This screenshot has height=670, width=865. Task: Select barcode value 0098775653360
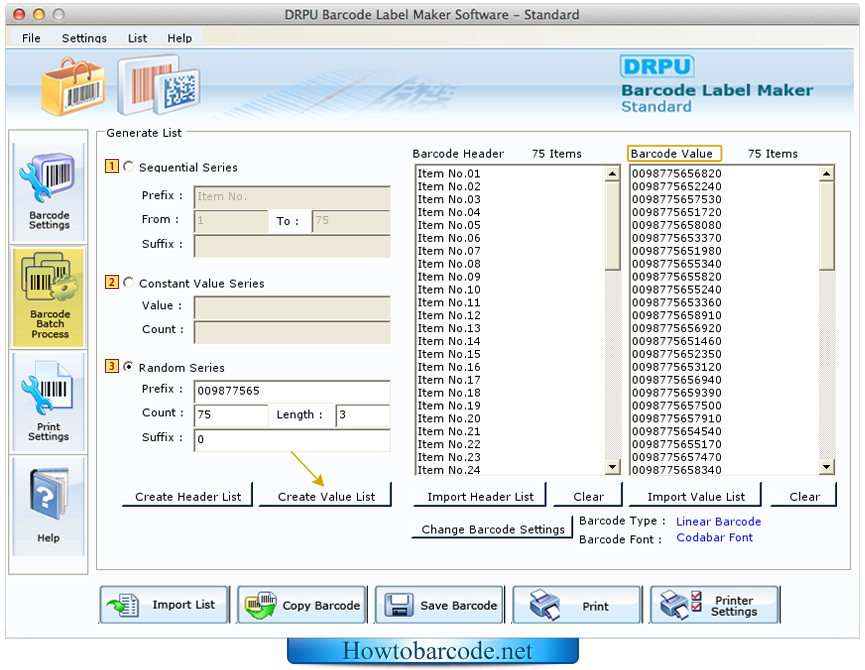[x=725, y=302]
